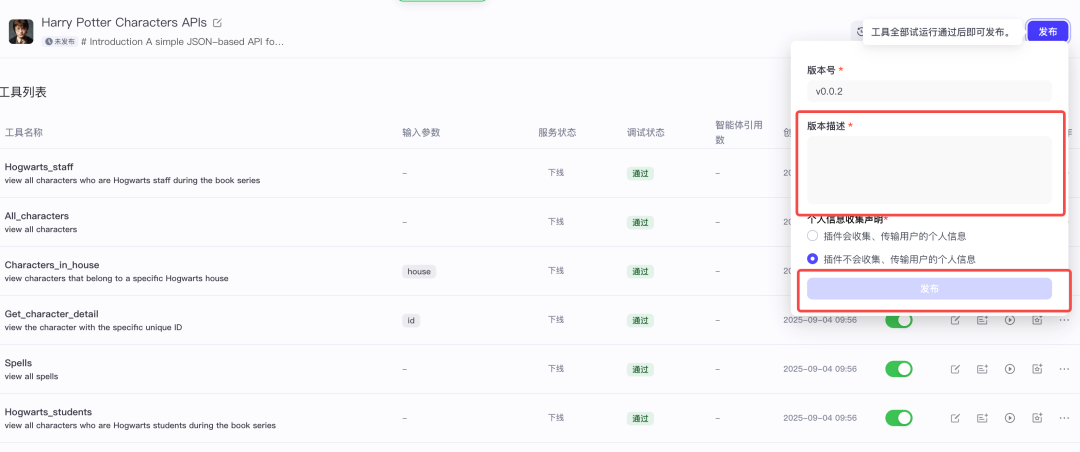Click the top-right 发布 button
This screenshot has width=1080, height=452.
(1048, 32)
